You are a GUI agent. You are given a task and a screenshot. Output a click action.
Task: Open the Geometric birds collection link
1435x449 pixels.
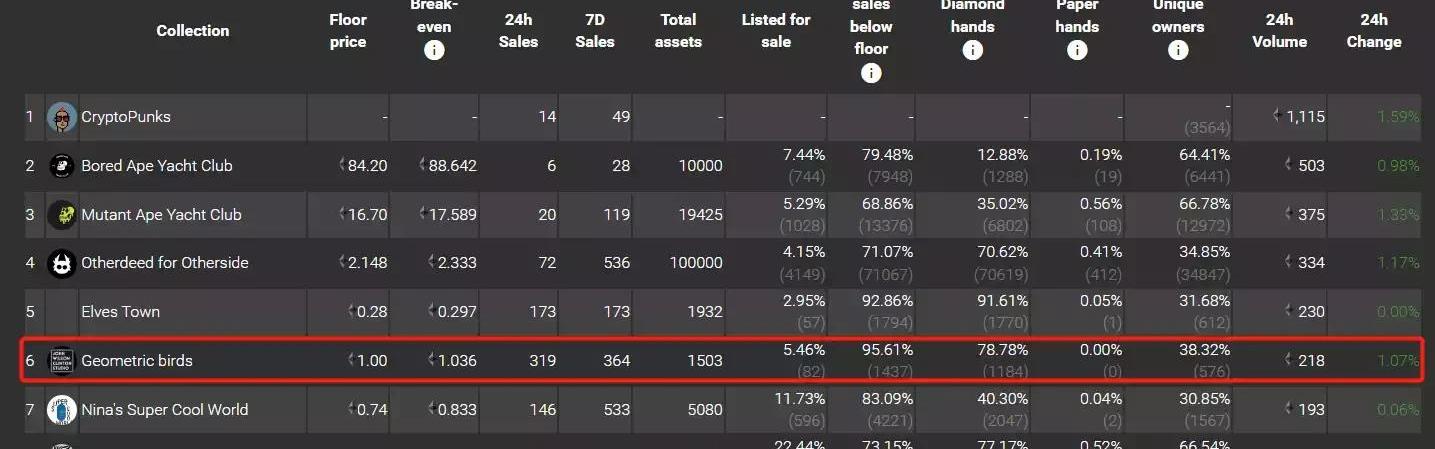136,360
